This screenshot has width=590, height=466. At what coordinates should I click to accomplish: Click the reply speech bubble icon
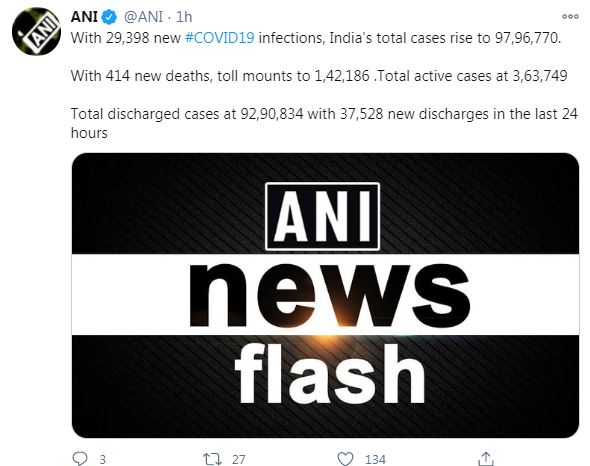[80, 458]
